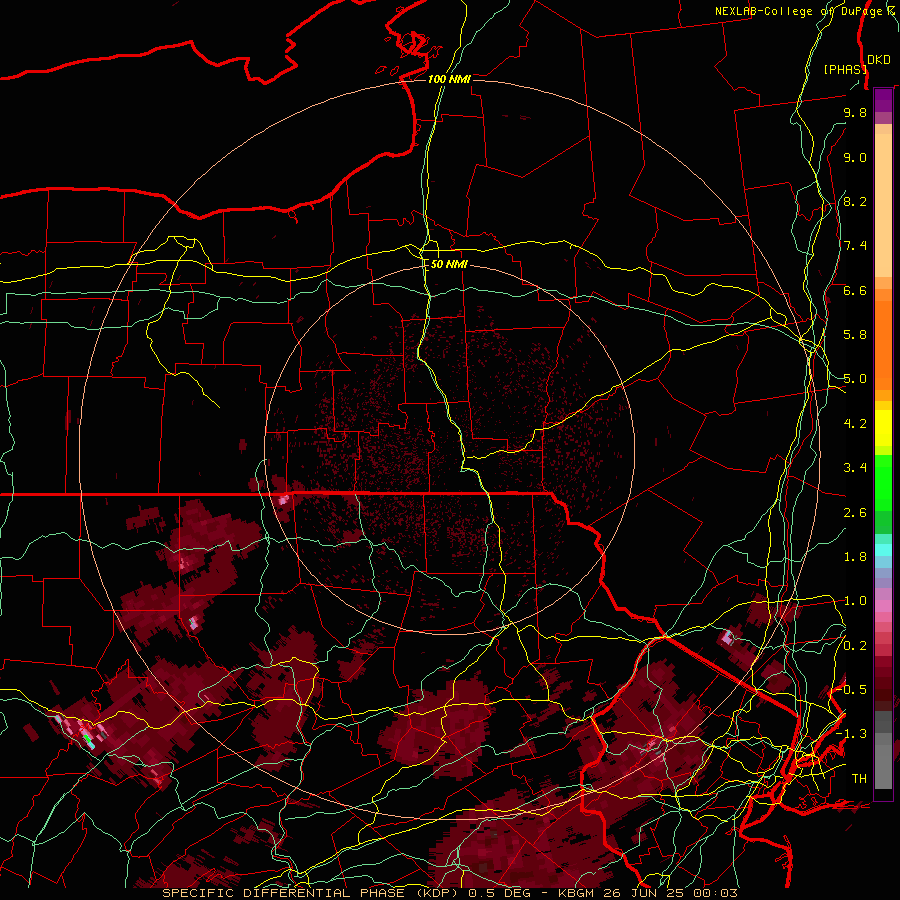Pick the cyan swatch beside 1.8 value
The height and width of the screenshot is (900, 900).
point(883,550)
